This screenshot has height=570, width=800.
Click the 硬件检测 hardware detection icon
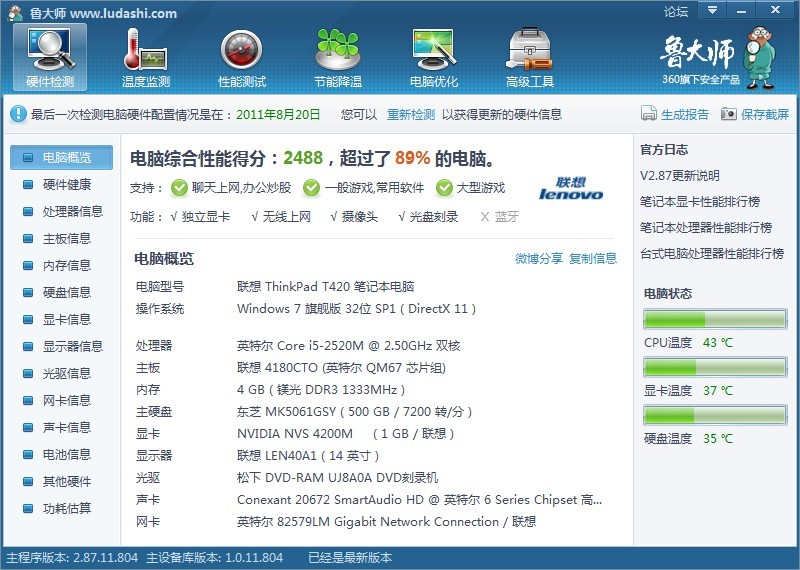[x=49, y=56]
